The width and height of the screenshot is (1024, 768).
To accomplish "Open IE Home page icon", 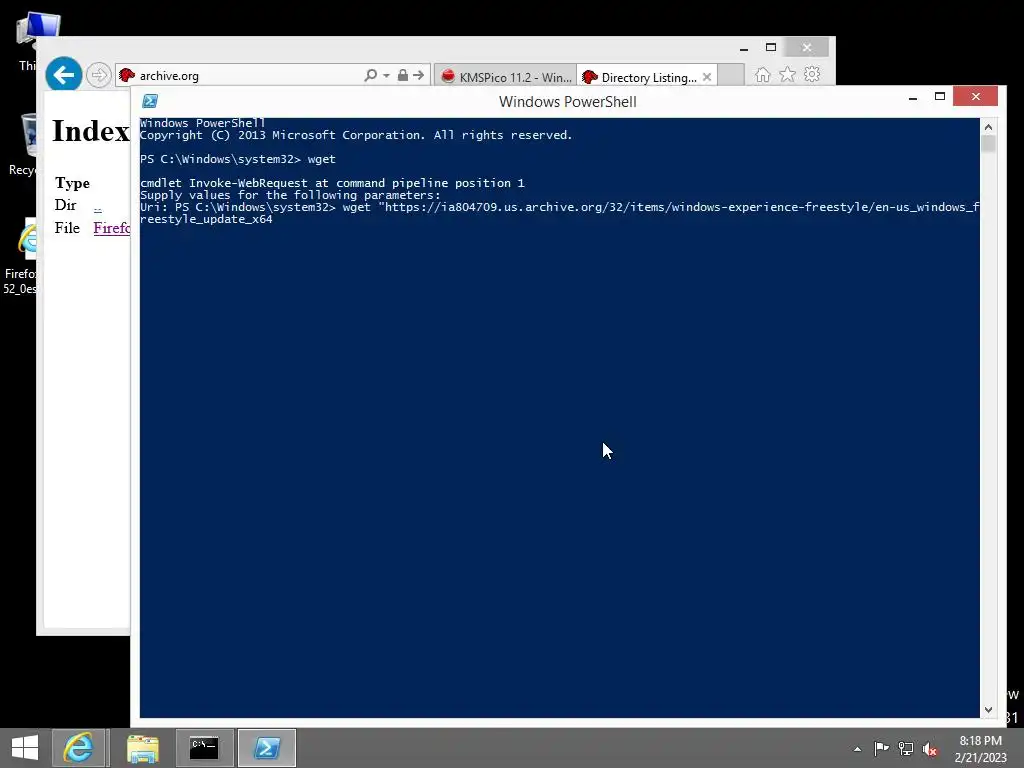I will pos(763,75).
